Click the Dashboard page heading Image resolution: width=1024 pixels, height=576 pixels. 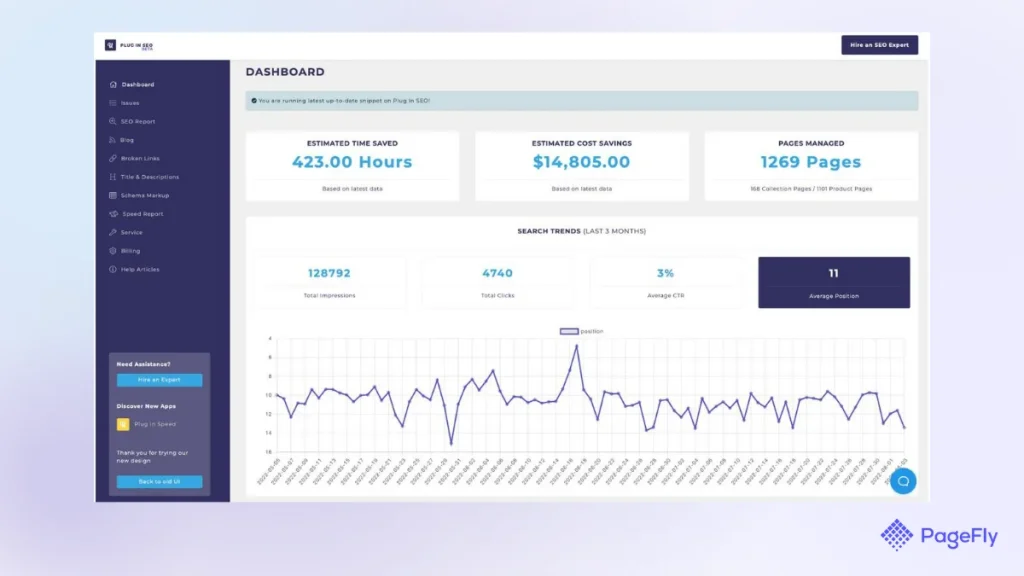[x=285, y=72]
